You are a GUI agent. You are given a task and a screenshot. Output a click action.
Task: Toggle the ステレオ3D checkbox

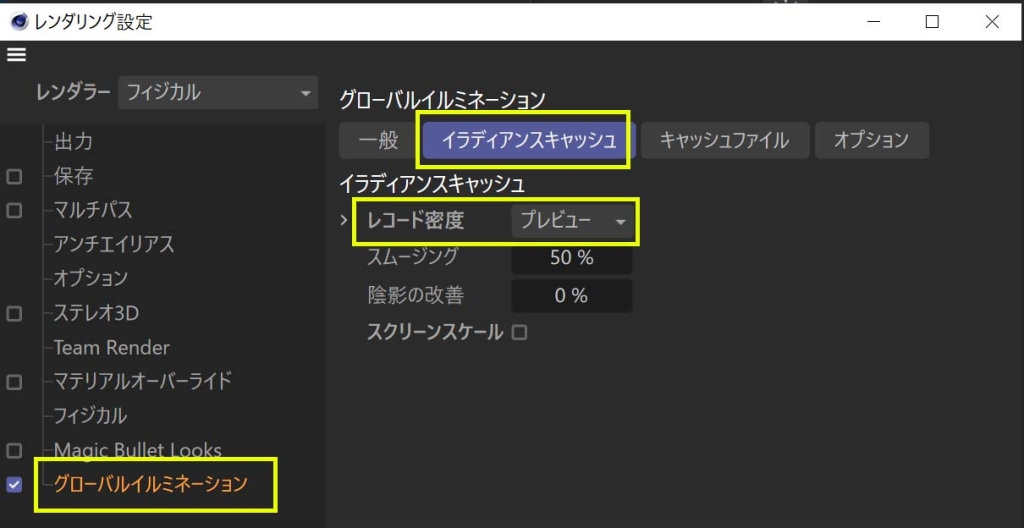(14, 314)
